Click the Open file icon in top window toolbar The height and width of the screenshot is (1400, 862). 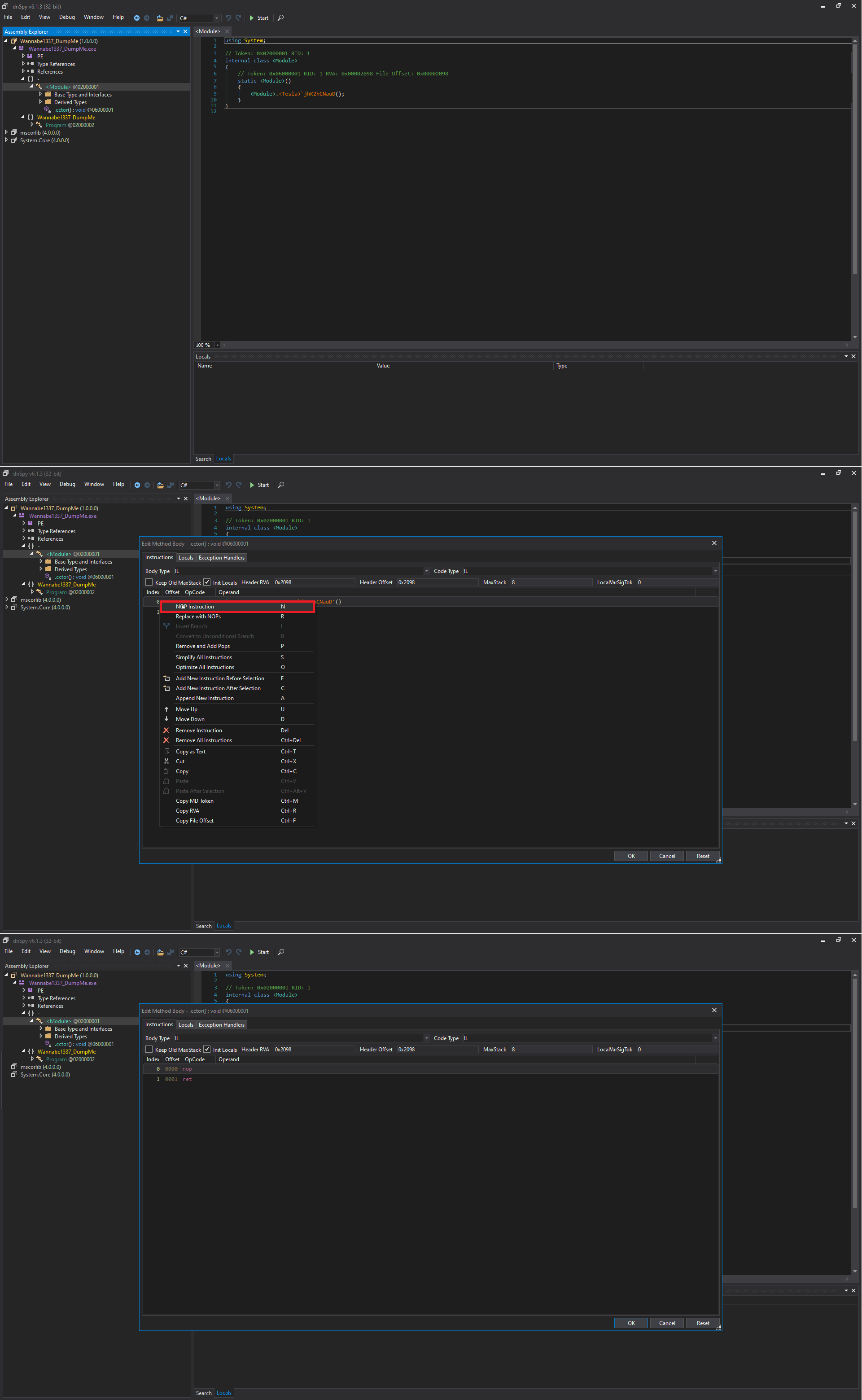coord(160,18)
